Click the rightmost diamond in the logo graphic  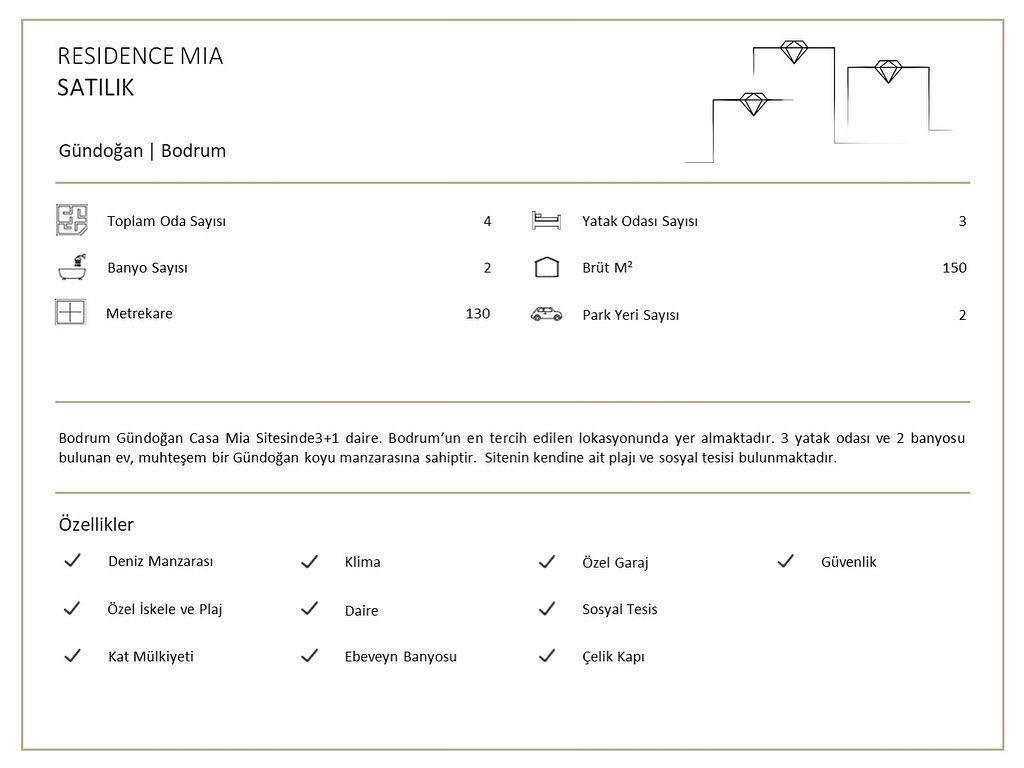point(888,71)
